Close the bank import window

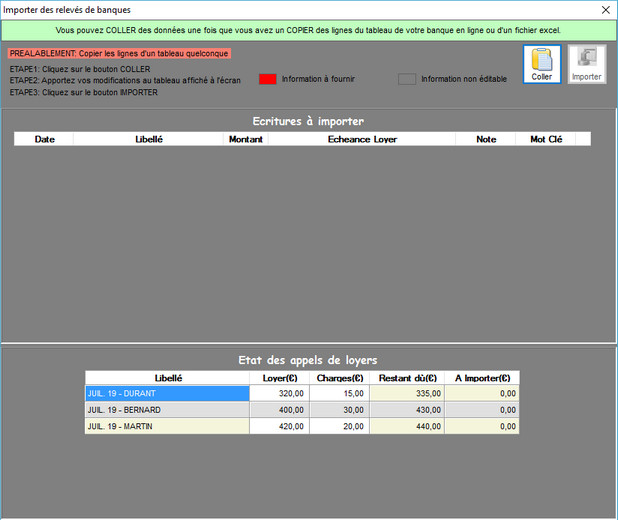[x=604, y=10]
